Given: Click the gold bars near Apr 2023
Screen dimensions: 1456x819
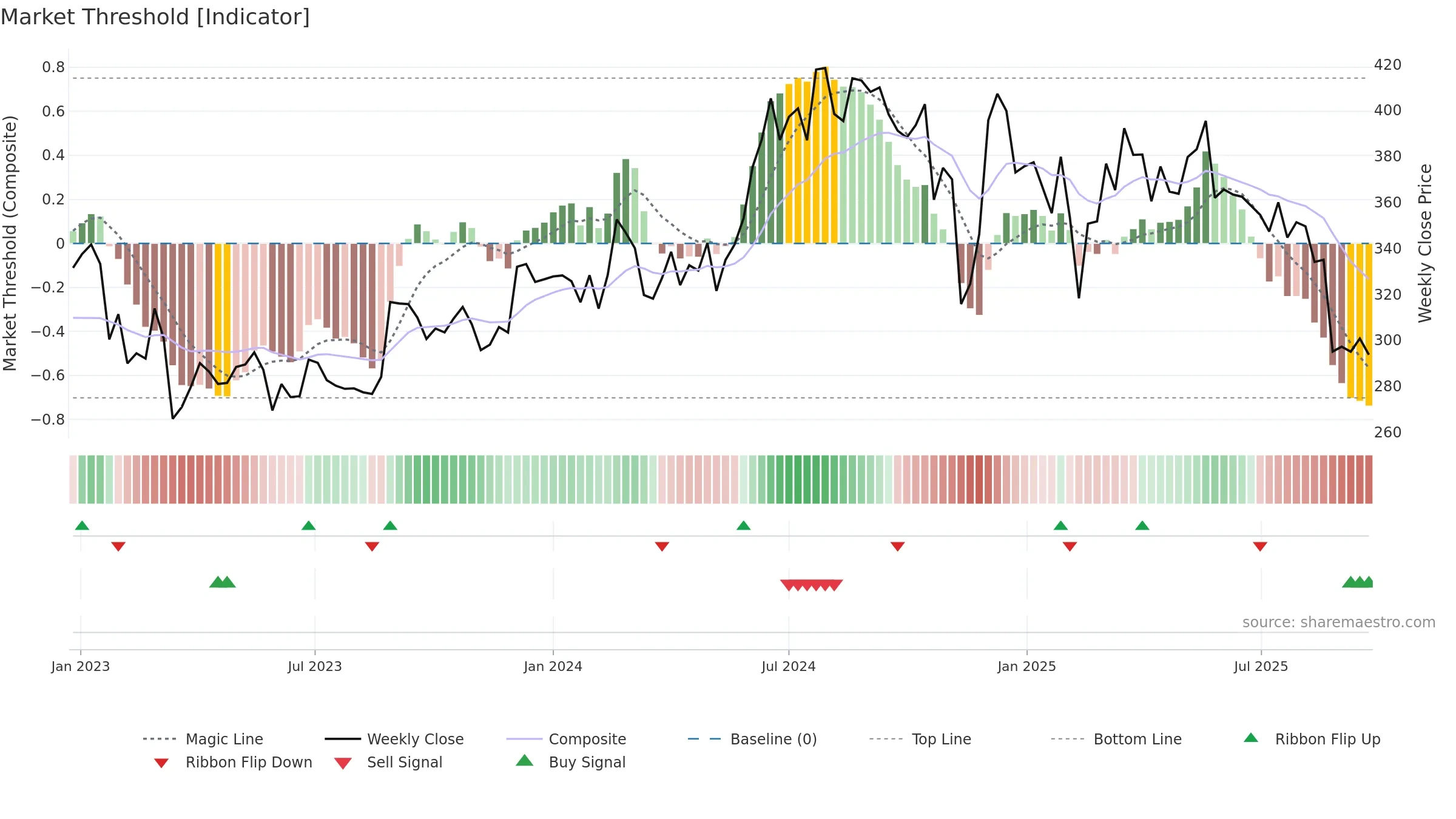Looking at the screenshot, I should click(223, 320).
